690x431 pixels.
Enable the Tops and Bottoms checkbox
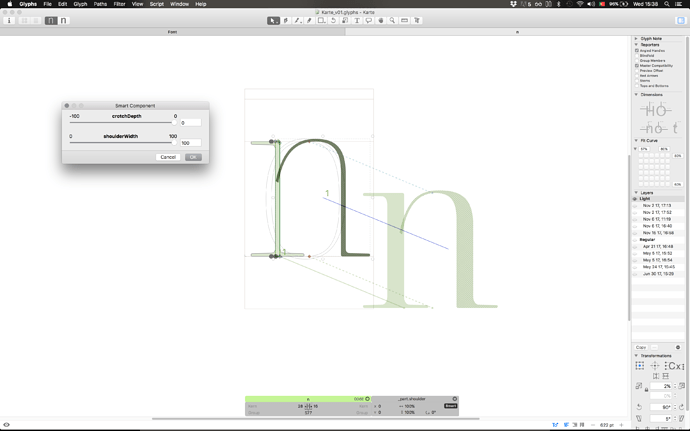(637, 86)
